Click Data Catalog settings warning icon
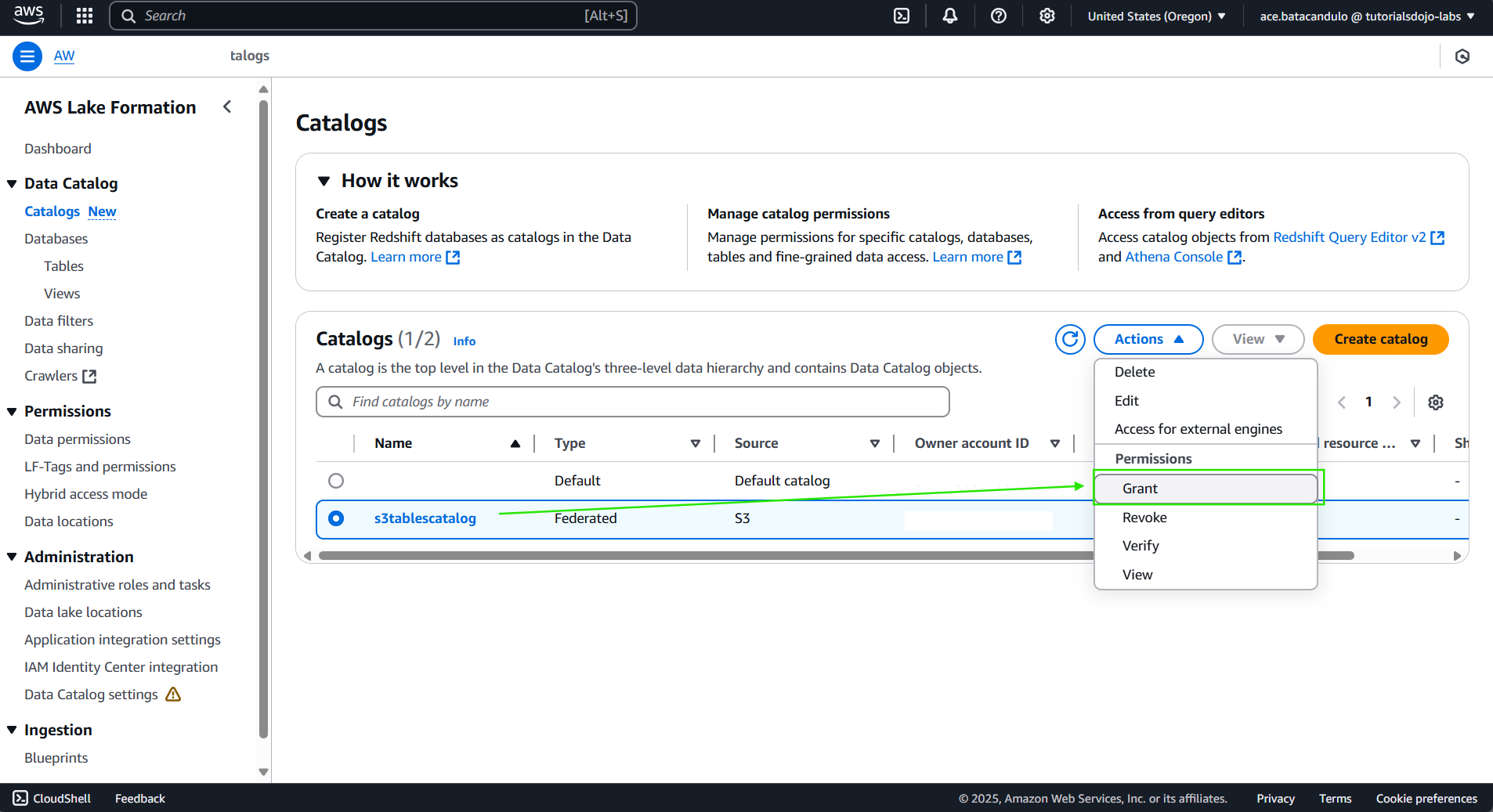The height and width of the screenshot is (812, 1493). tap(173, 695)
